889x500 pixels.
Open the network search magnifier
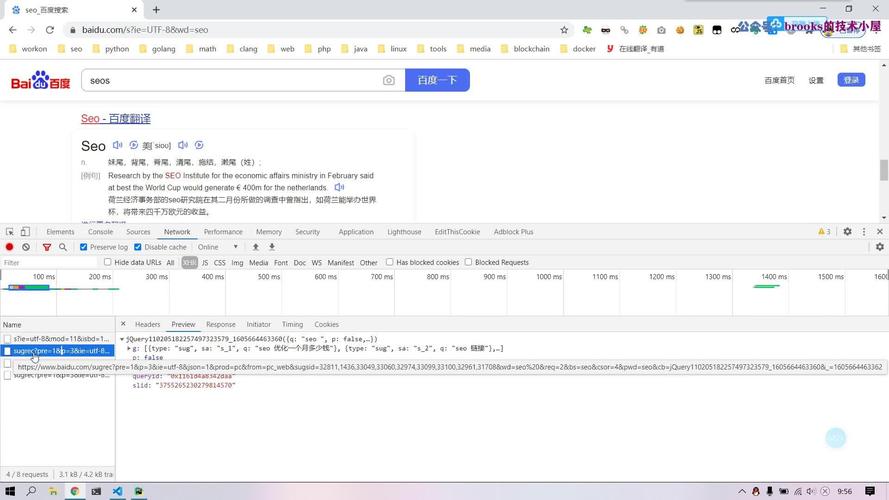pos(63,247)
